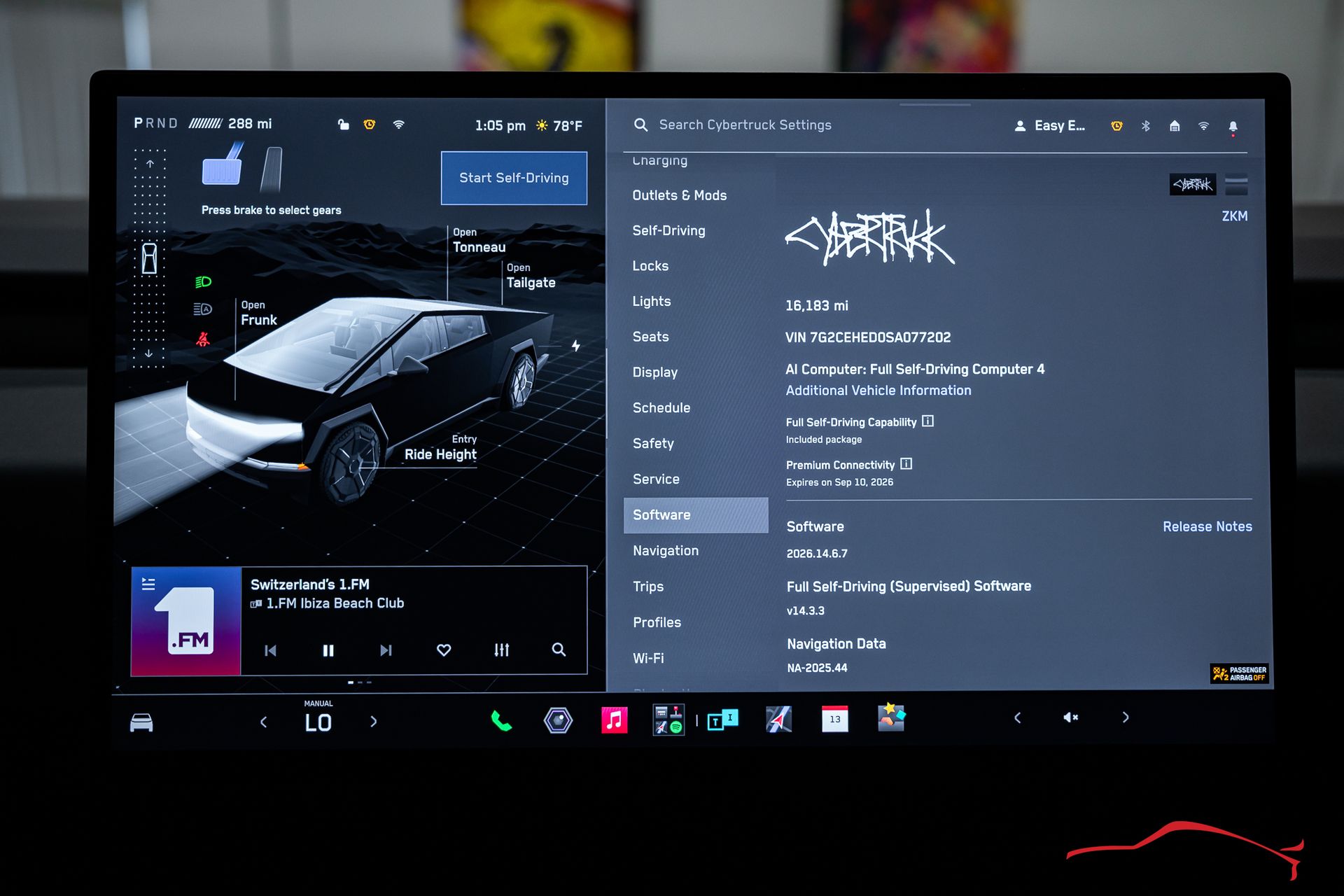Open the charging lightning bolt icon

click(x=576, y=346)
